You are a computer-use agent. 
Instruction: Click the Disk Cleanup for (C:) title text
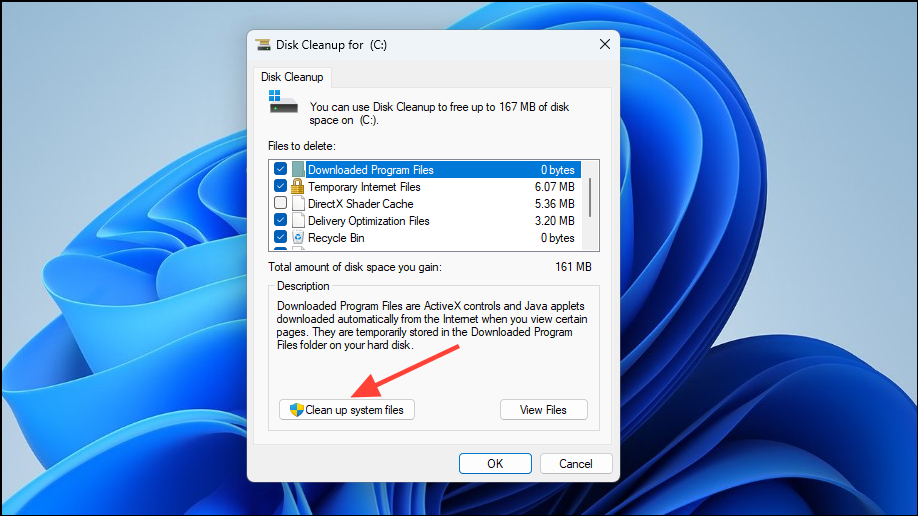(x=331, y=45)
